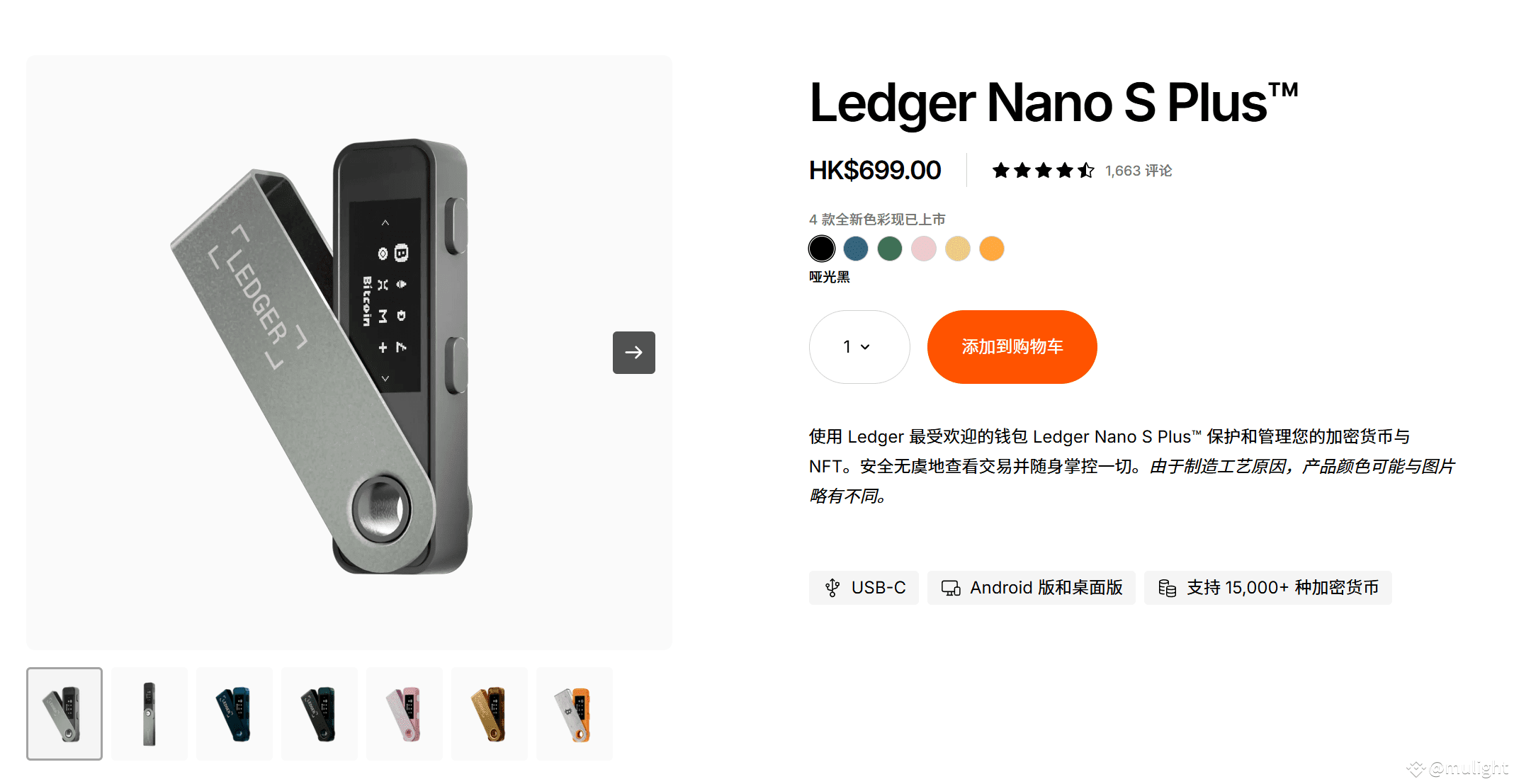Open the quantity dropdown

859,347
